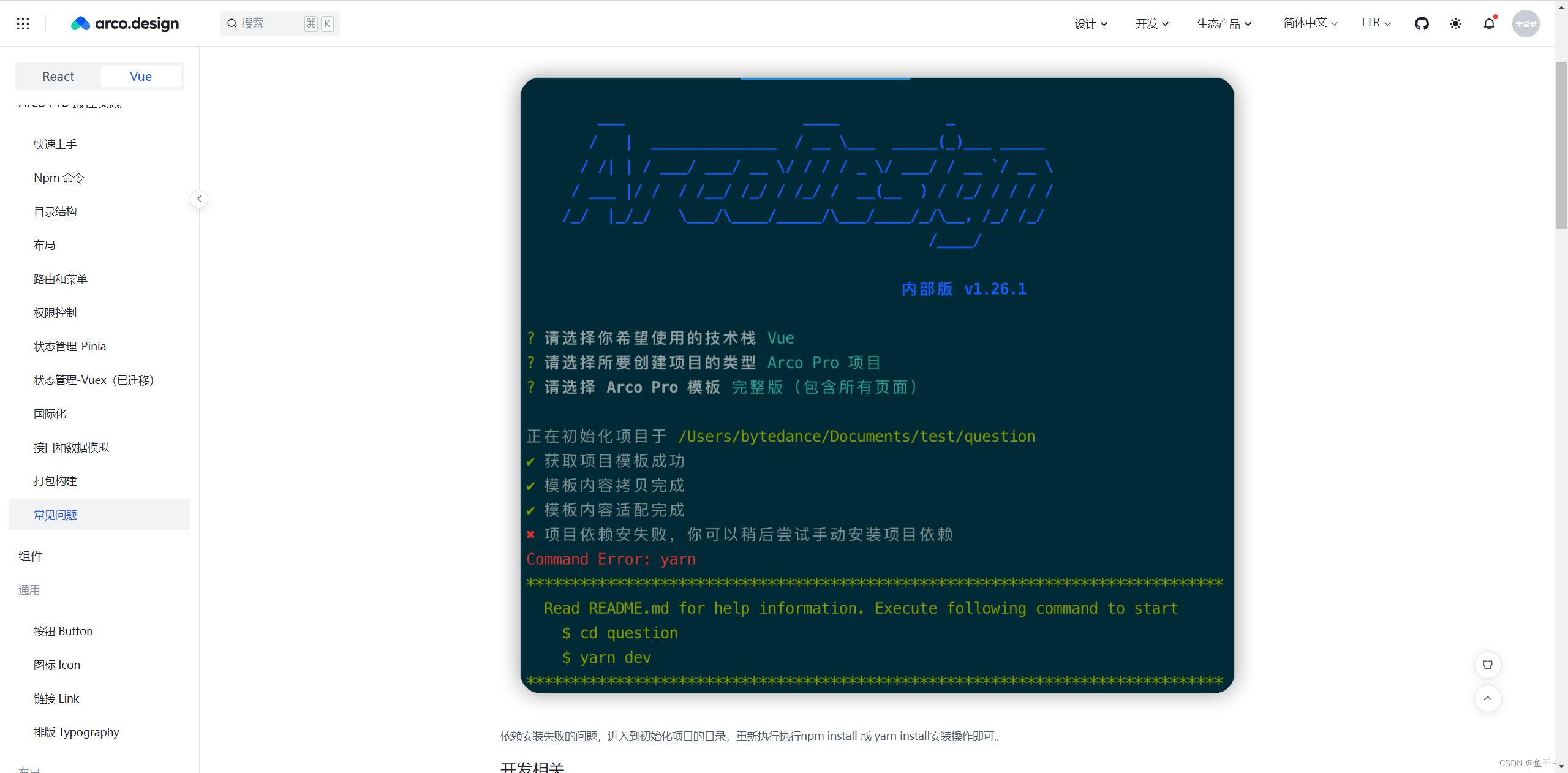Viewport: 1568px width, 773px height.
Task: Open the theme shirt floating button
Action: (1488, 665)
